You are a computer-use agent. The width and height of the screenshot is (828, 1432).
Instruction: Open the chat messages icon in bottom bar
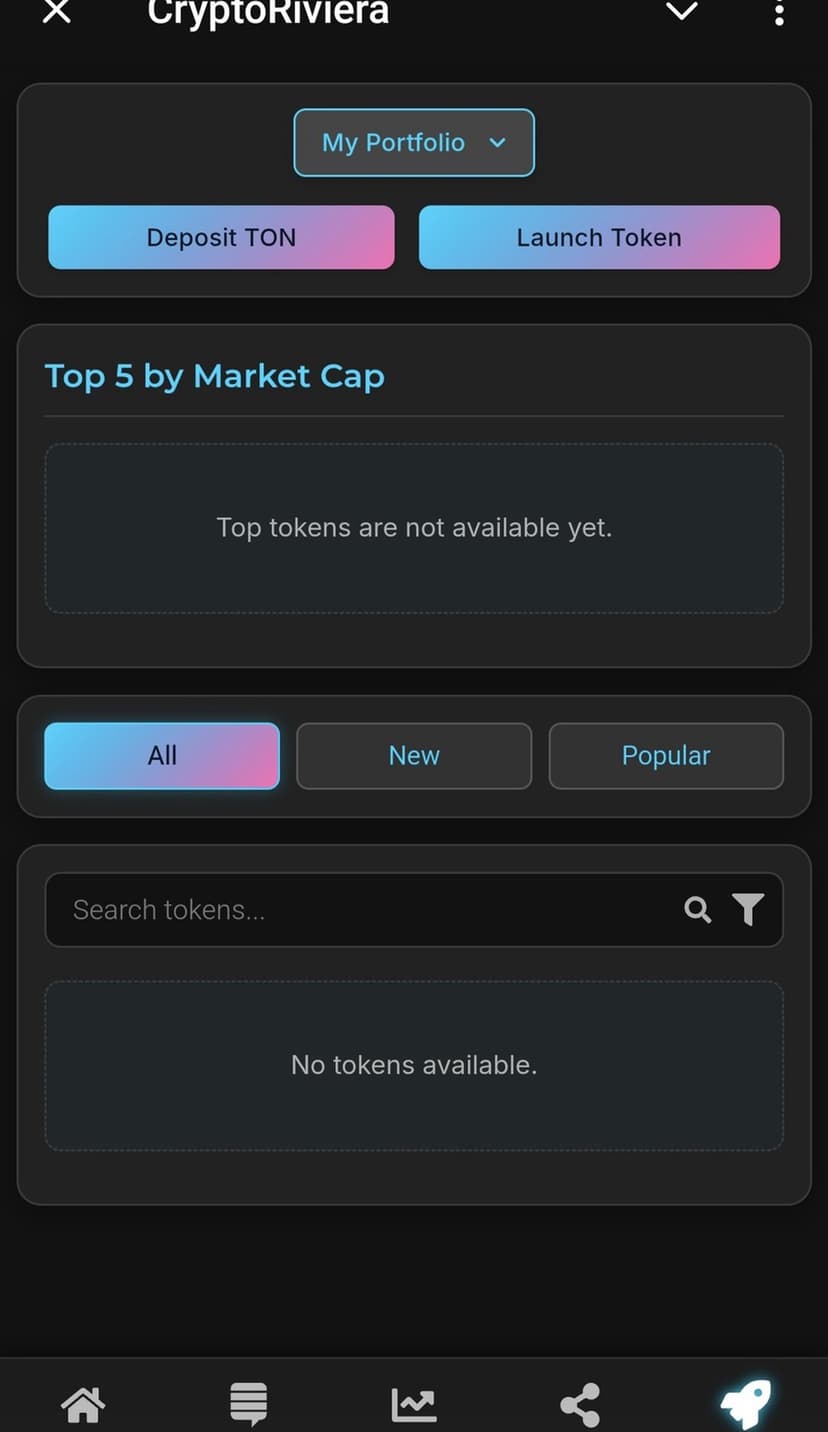pyautogui.click(x=248, y=1404)
